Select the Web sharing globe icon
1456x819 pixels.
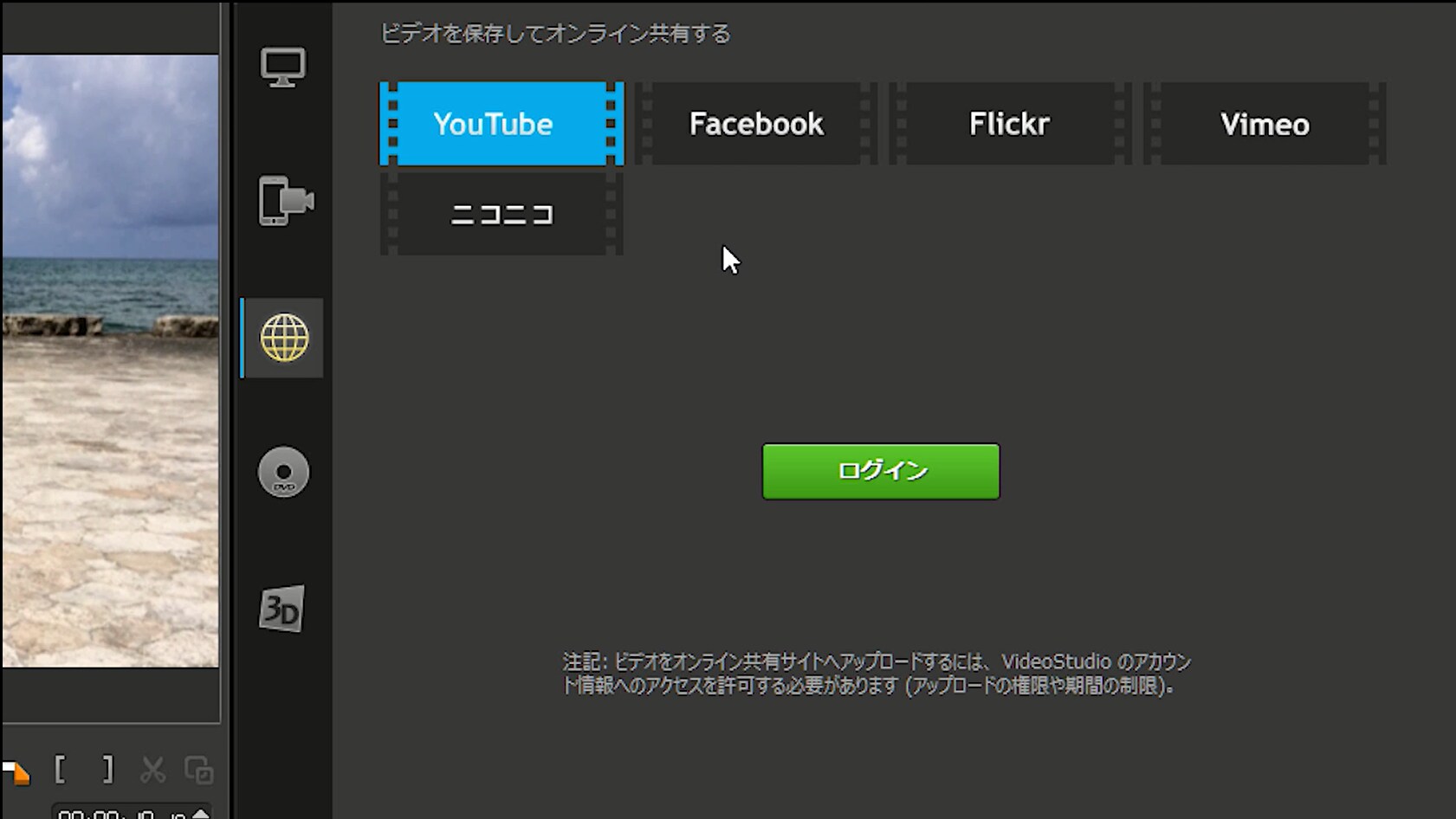coord(284,338)
